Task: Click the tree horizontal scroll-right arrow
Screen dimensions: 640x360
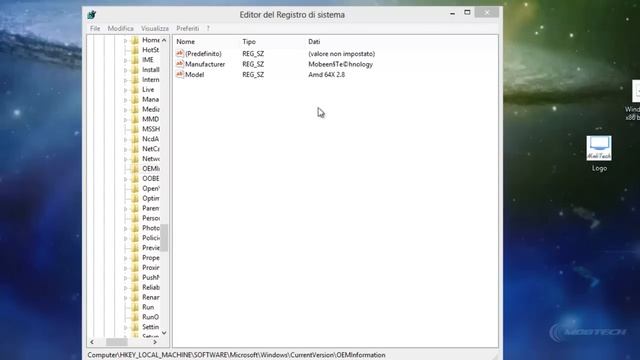Action: (x=155, y=342)
